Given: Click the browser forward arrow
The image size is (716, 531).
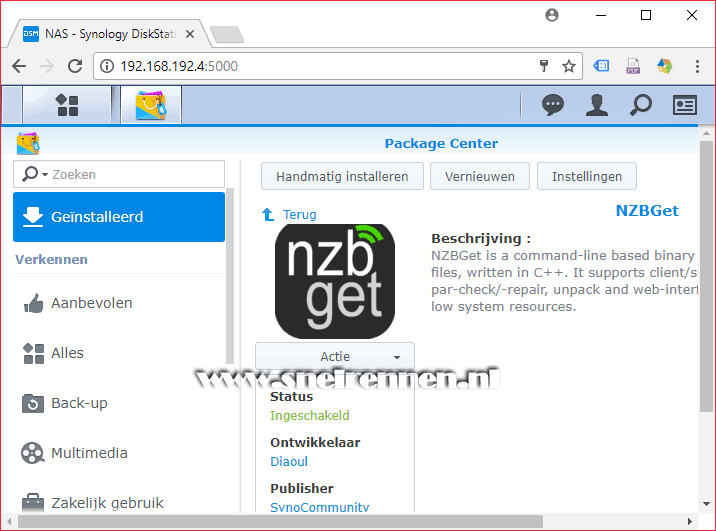Looking at the screenshot, I should 47,66.
